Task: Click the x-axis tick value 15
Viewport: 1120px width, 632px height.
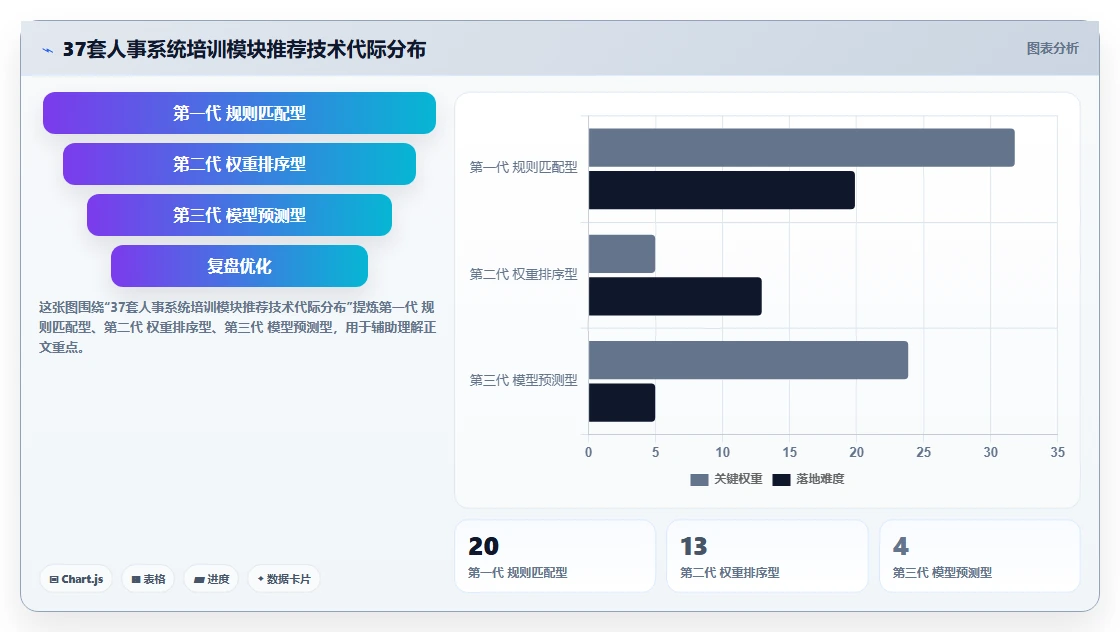Action: [789, 452]
